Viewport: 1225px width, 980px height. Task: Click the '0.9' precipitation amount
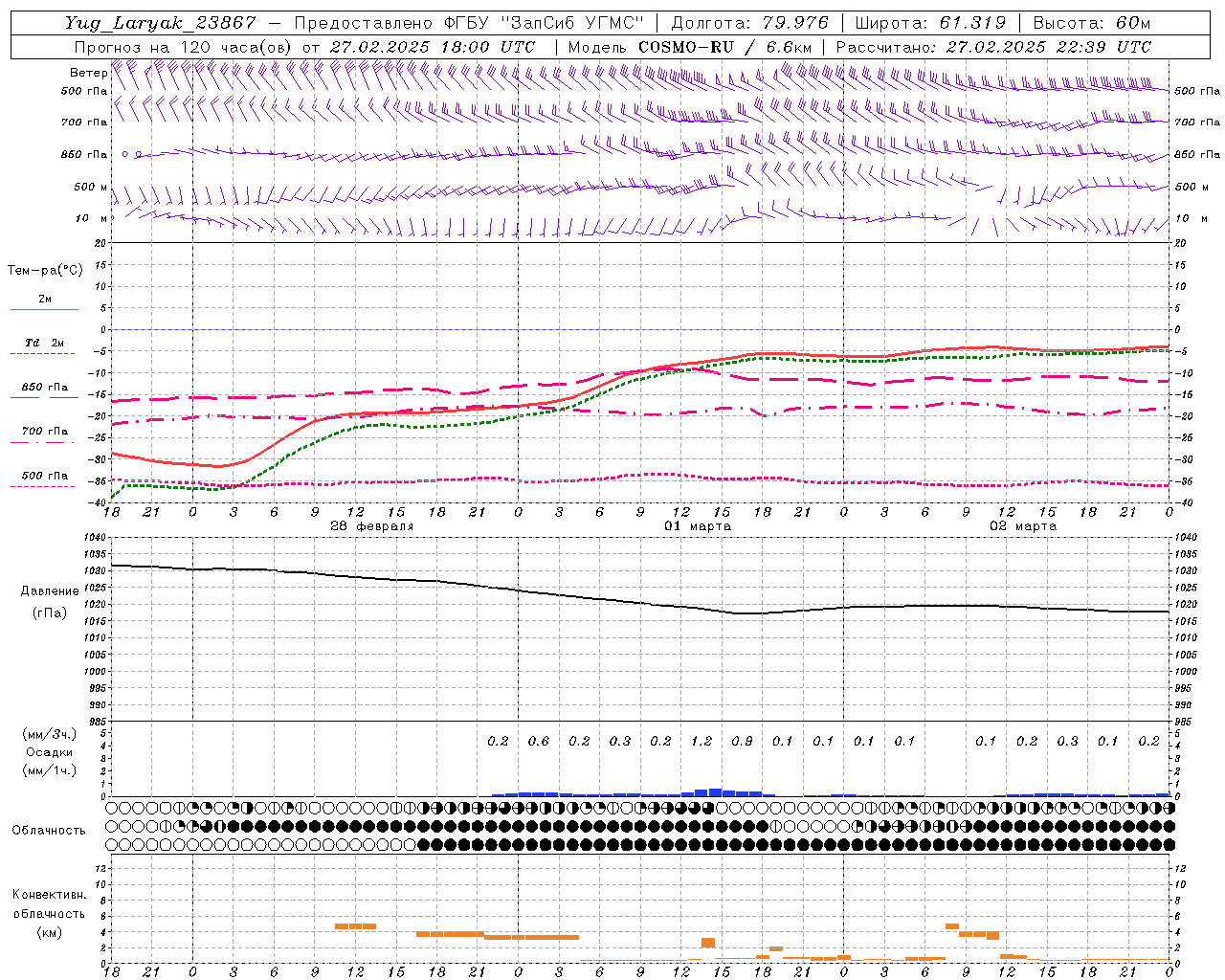[742, 741]
